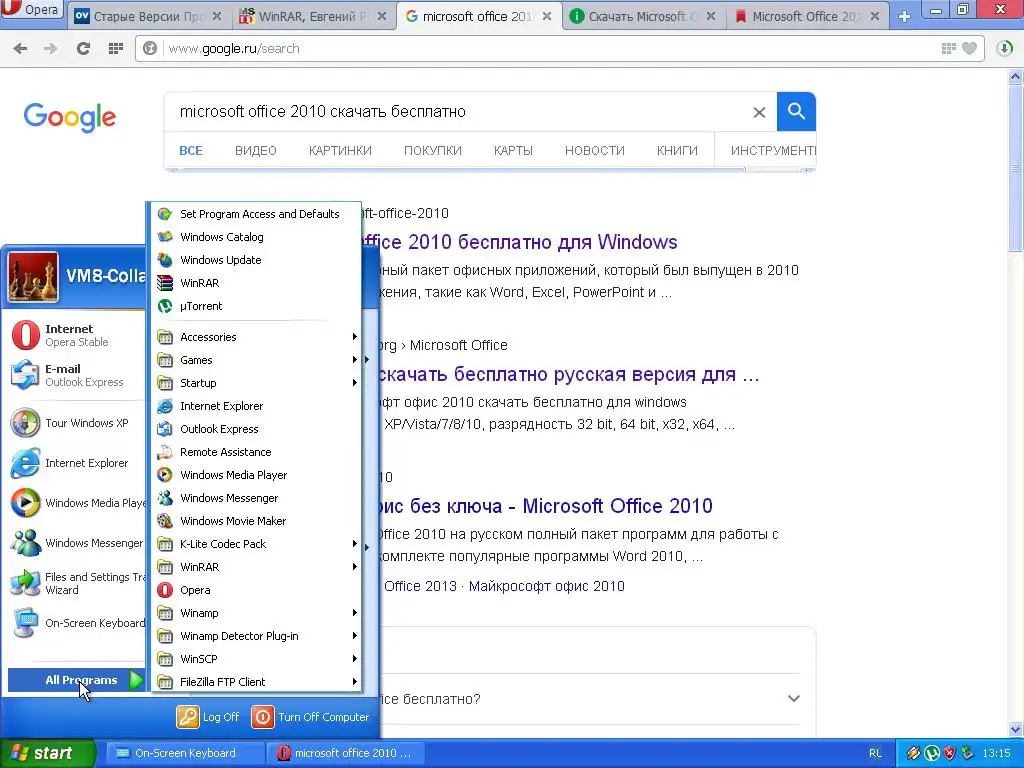Expand the FileZilla FTP Client submenu
1024x768 pixels.
(x=256, y=682)
